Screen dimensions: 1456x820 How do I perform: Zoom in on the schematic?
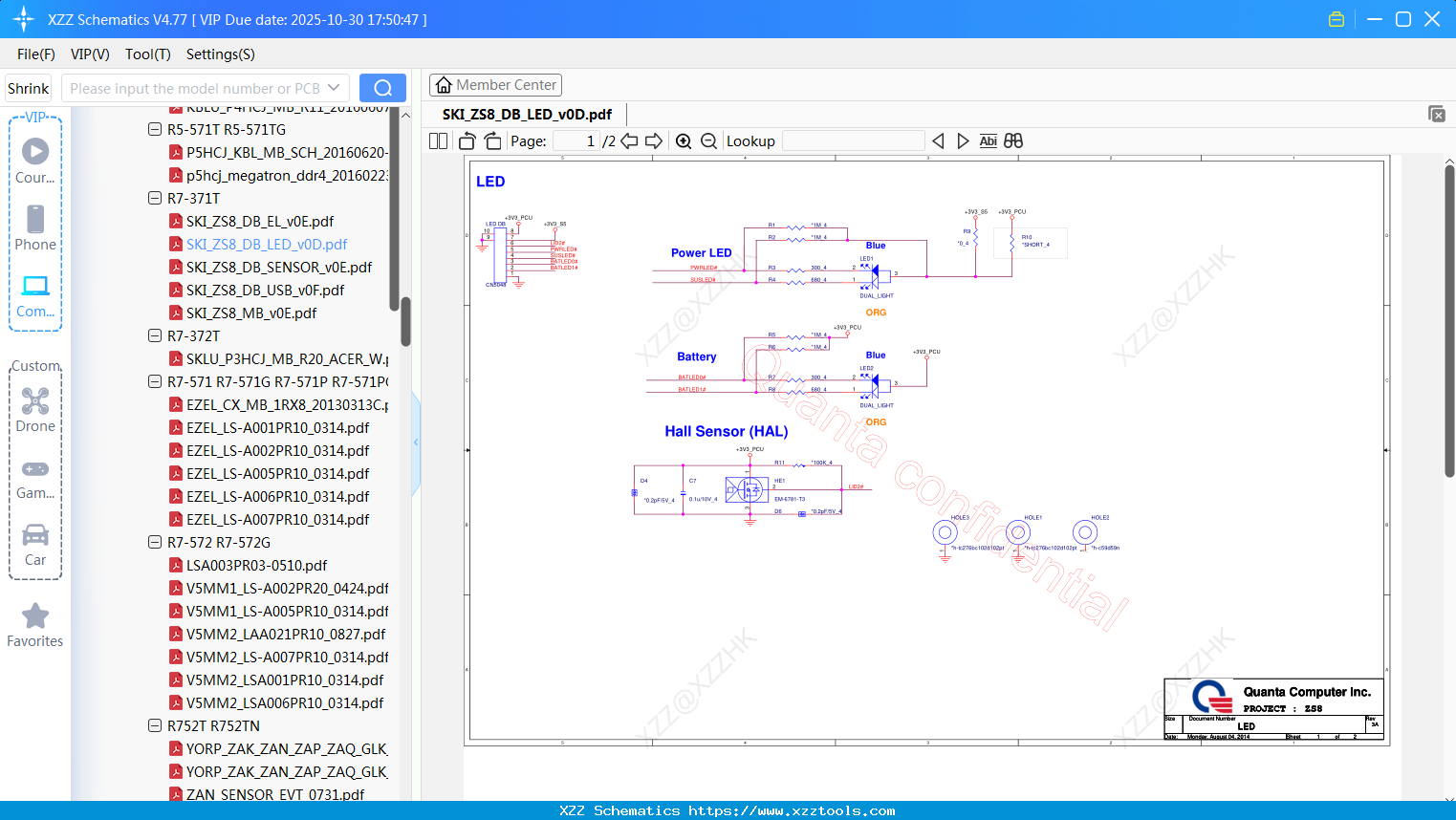[x=684, y=141]
